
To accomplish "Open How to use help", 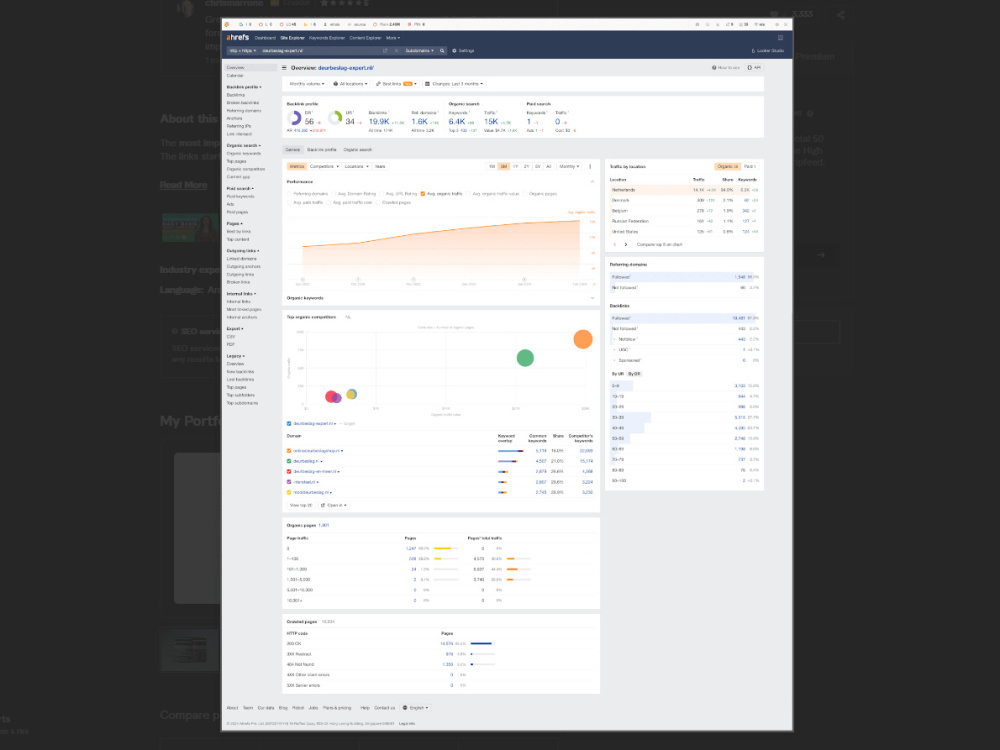I will (x=726, y=68).
